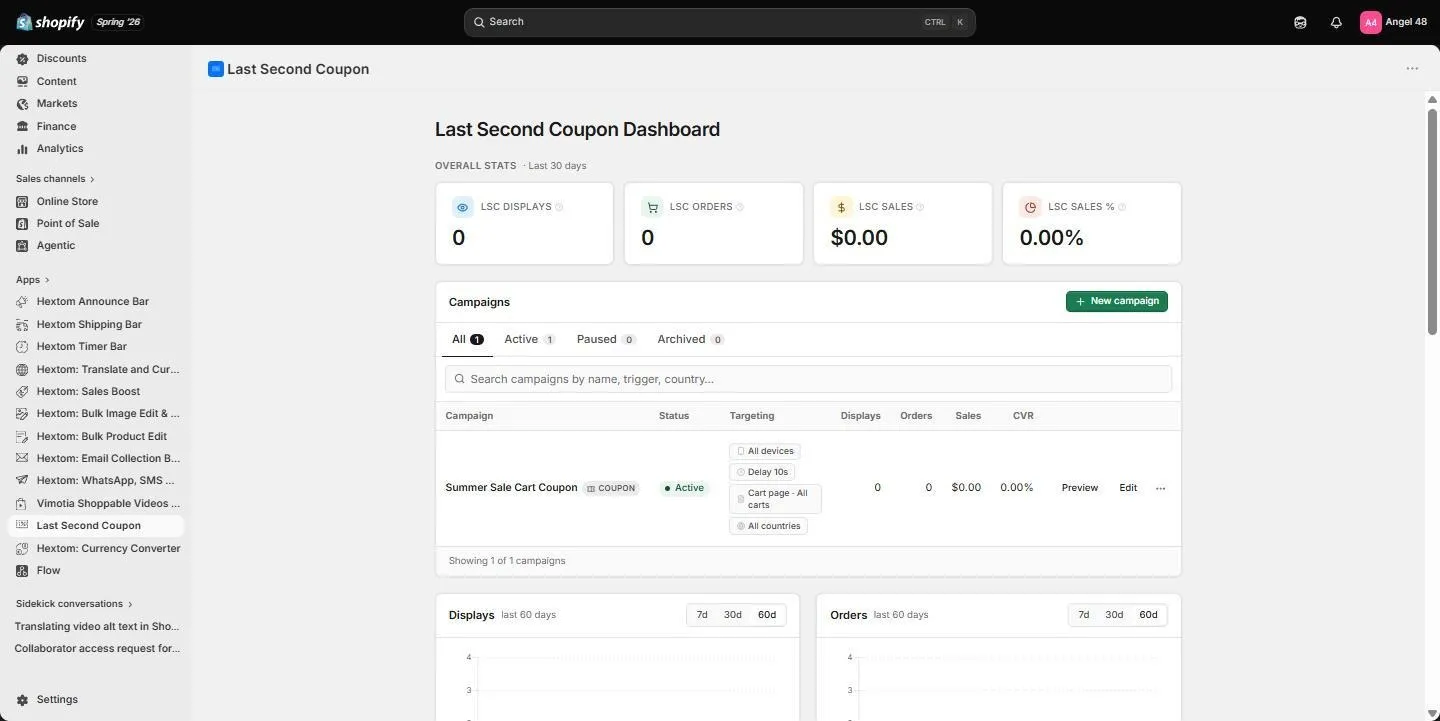
Task: Click the Markets sidebar icon
Action: click(x=22, y=104)
